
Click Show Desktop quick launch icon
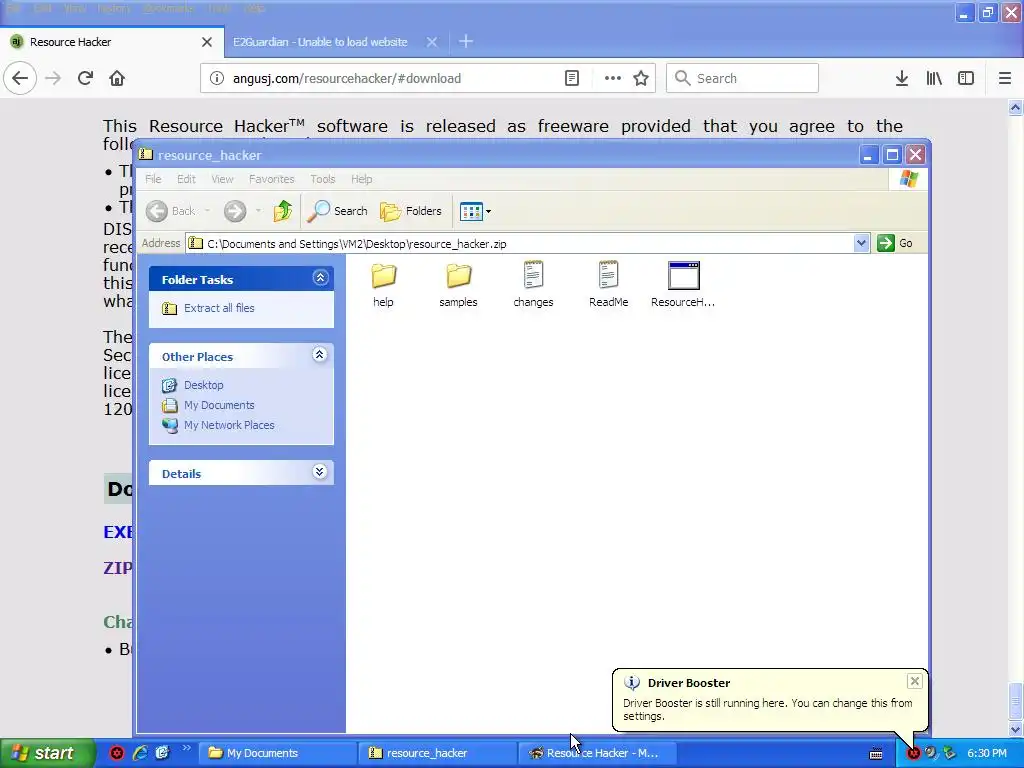pos(163,753)
